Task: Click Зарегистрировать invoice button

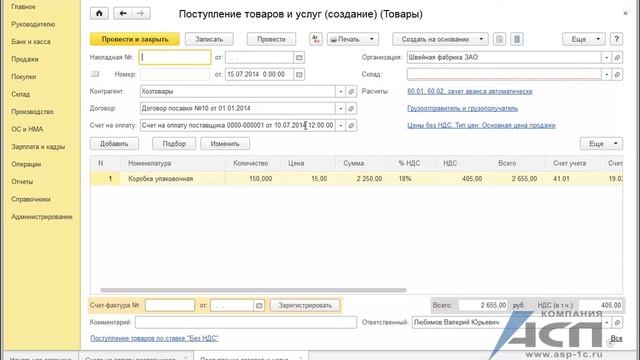Action: [x=305, y=305]
